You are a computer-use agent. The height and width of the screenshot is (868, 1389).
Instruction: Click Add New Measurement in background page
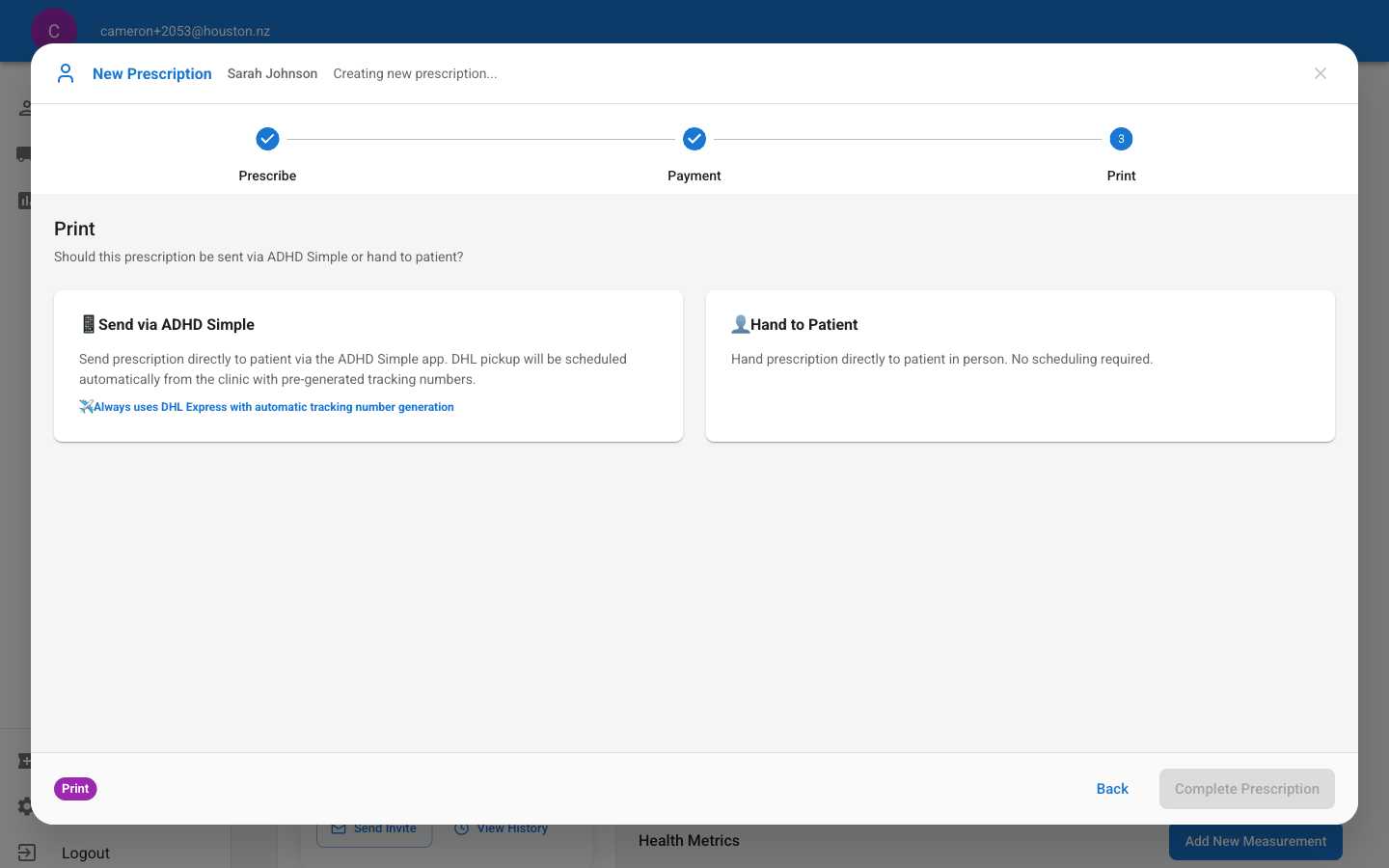click(x=1256, y=841)
